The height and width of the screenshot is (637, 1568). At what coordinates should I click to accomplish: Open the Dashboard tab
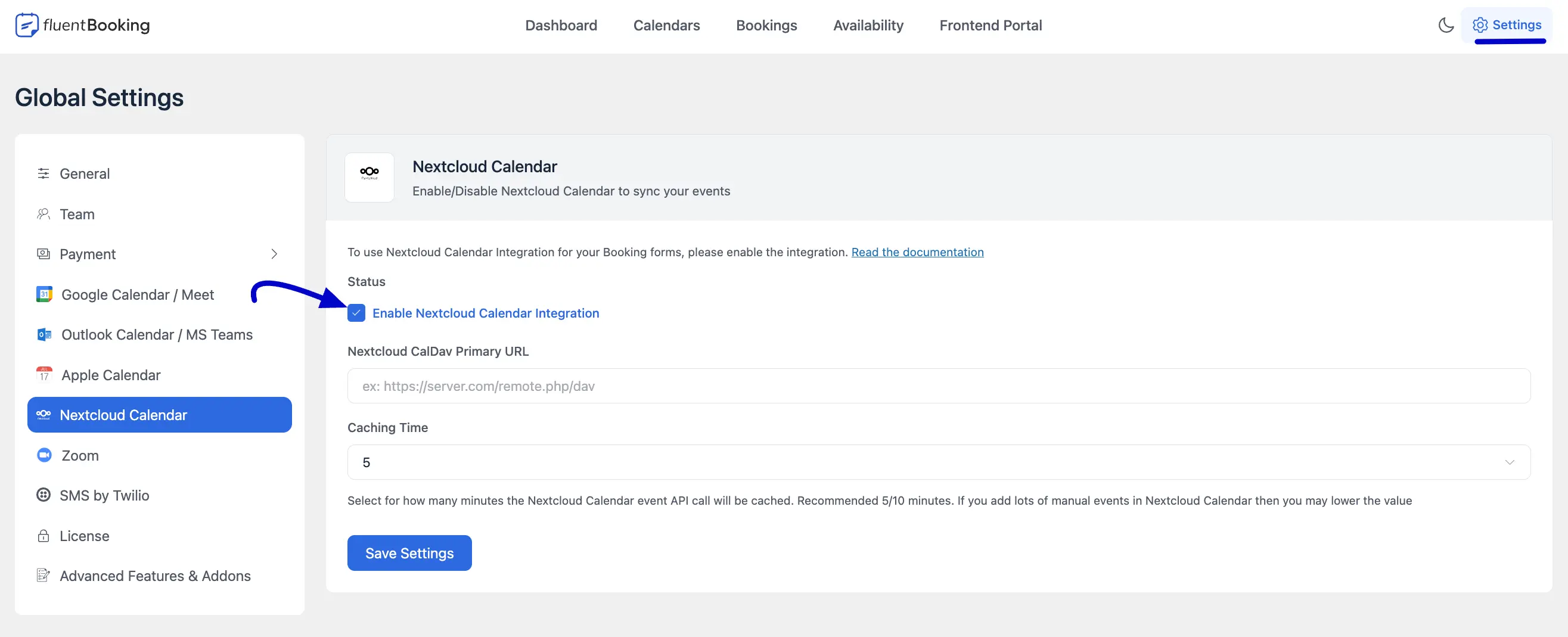coord(561,26)
